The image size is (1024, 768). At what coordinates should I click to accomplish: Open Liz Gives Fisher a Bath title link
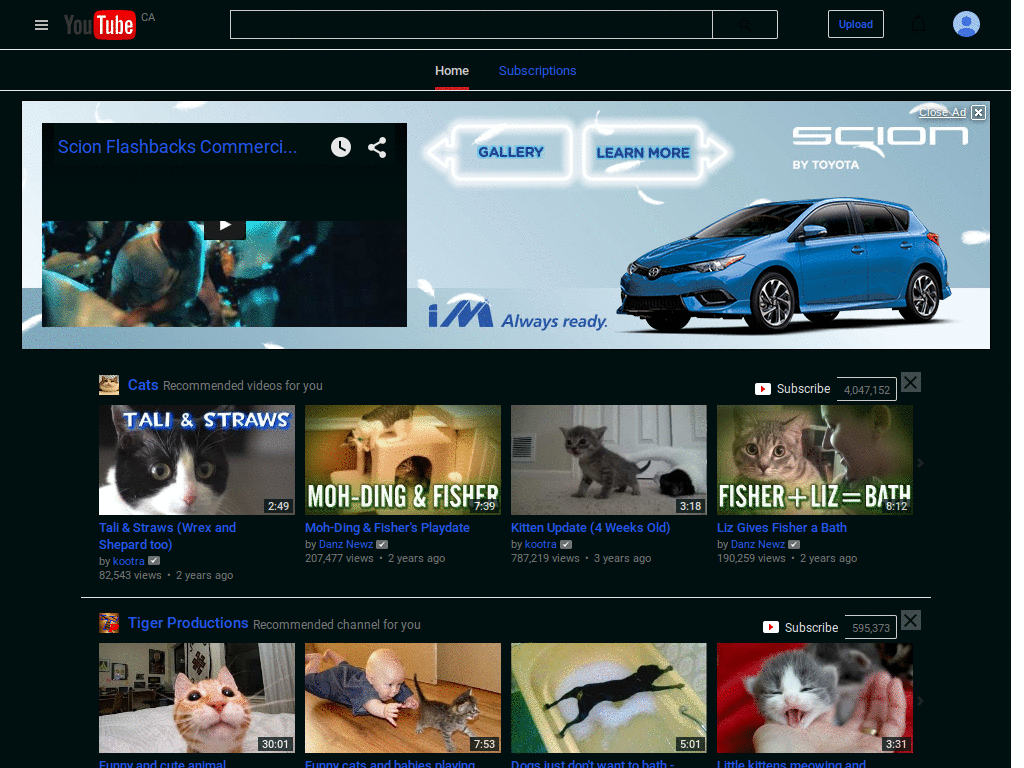pyautogui.click(x=782, y=528)
